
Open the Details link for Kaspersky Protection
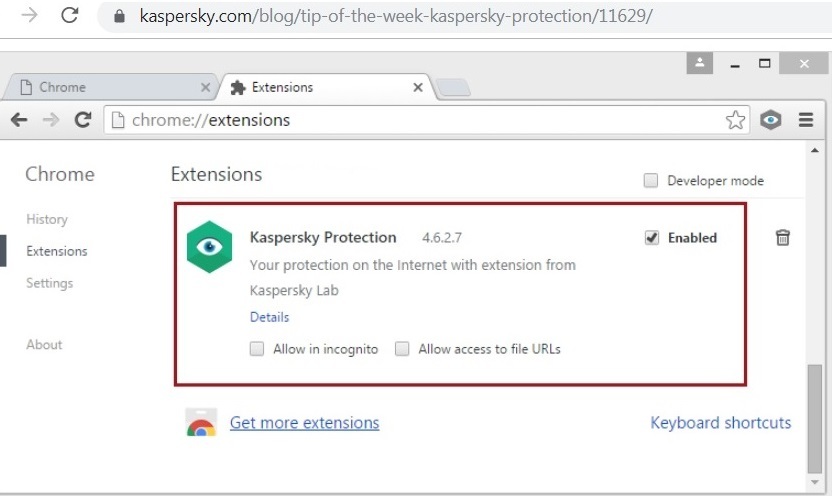[x=269, y=317]
